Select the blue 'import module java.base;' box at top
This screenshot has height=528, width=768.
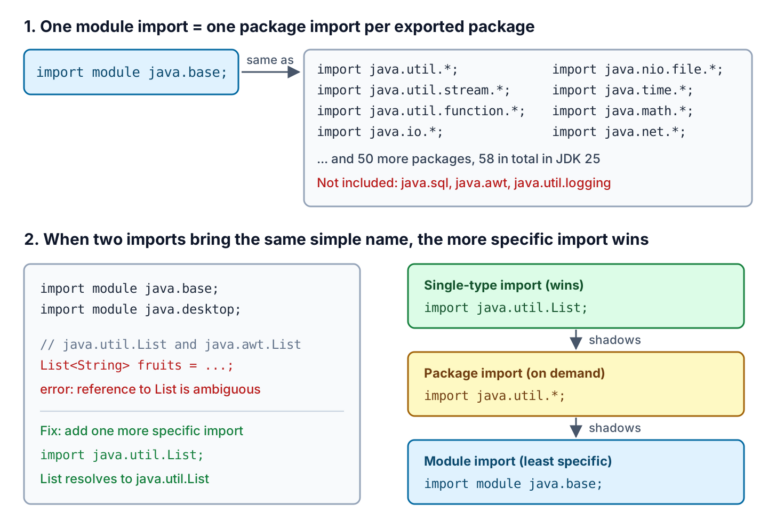coord(131,72)
